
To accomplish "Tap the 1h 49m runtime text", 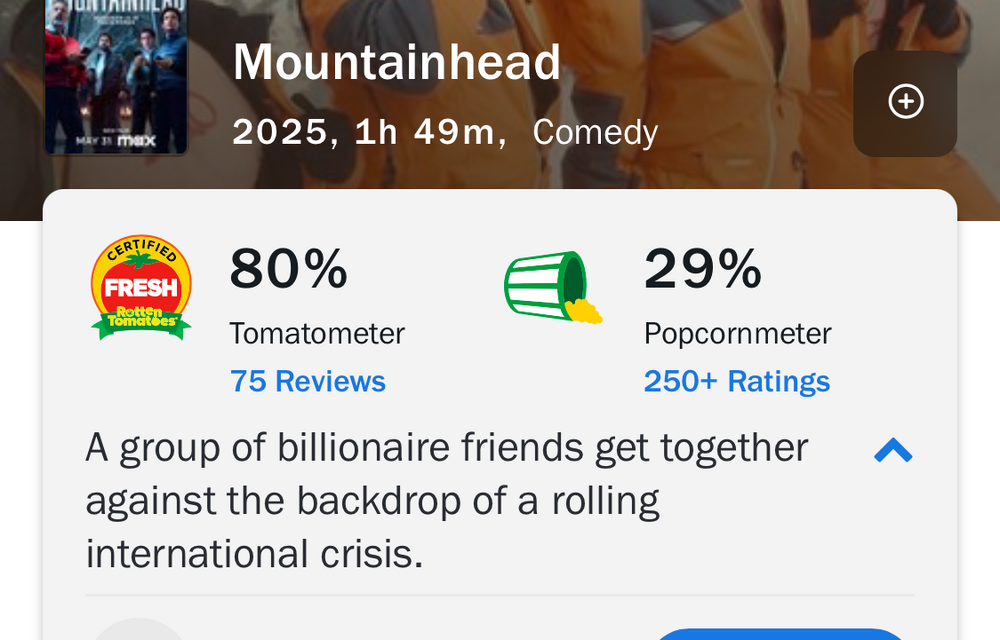I will click(x=425, y=132).
